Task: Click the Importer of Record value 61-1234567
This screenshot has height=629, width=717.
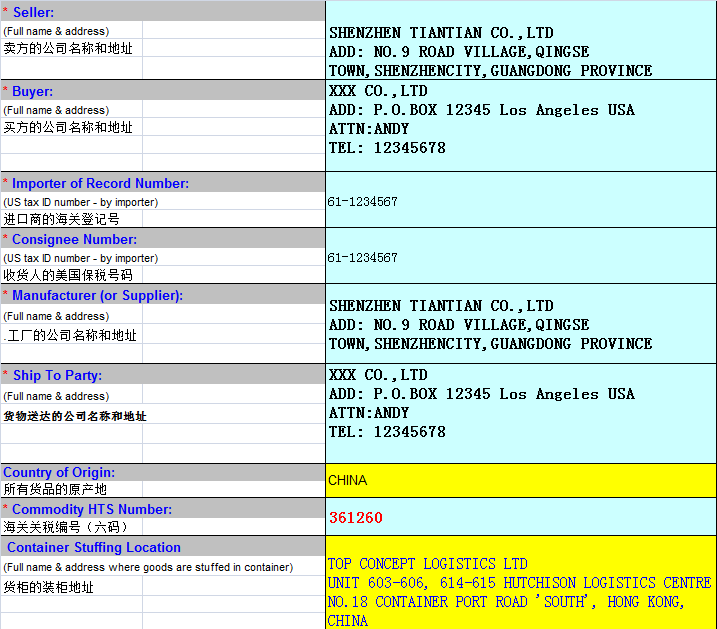Action: point(521,200)
